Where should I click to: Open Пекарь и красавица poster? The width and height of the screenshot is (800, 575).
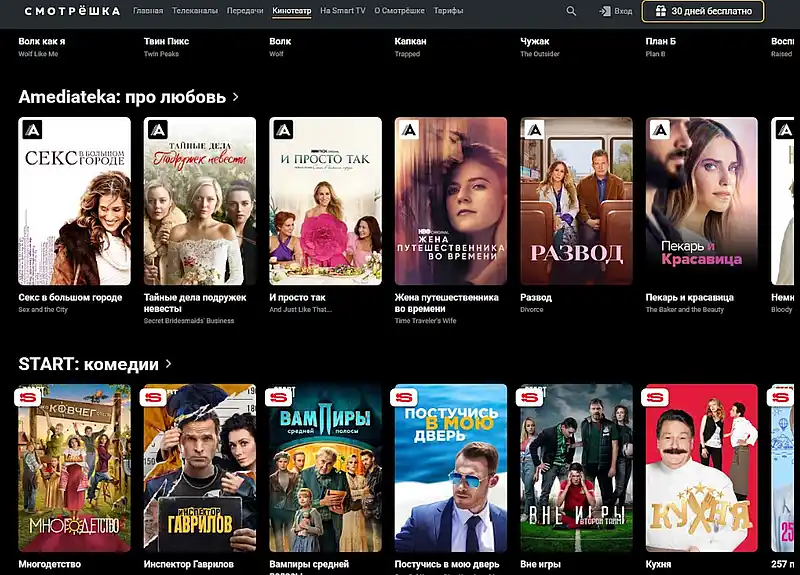coord(702,201)
